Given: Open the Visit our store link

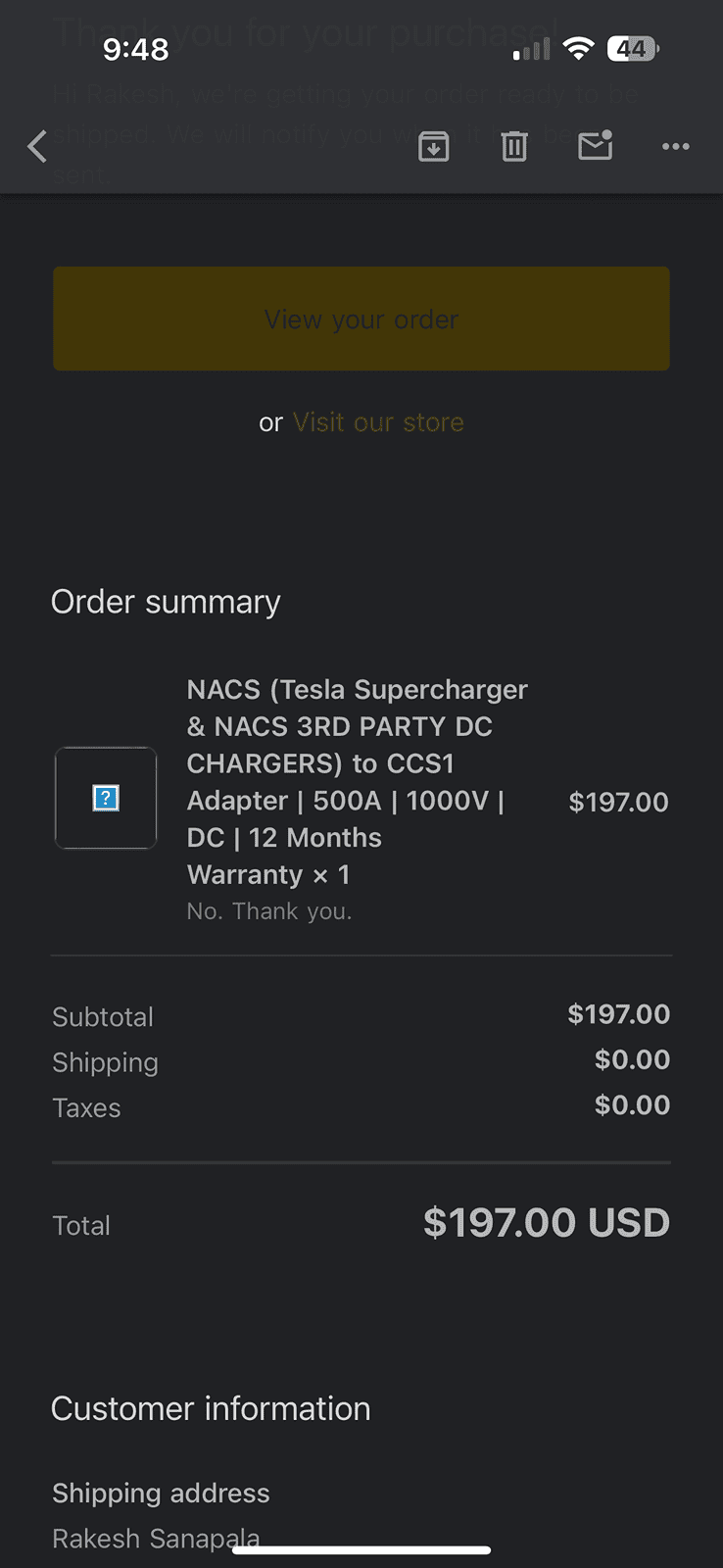Looking at the screenshot, I should pyautogui.click(x=378, y=422).
